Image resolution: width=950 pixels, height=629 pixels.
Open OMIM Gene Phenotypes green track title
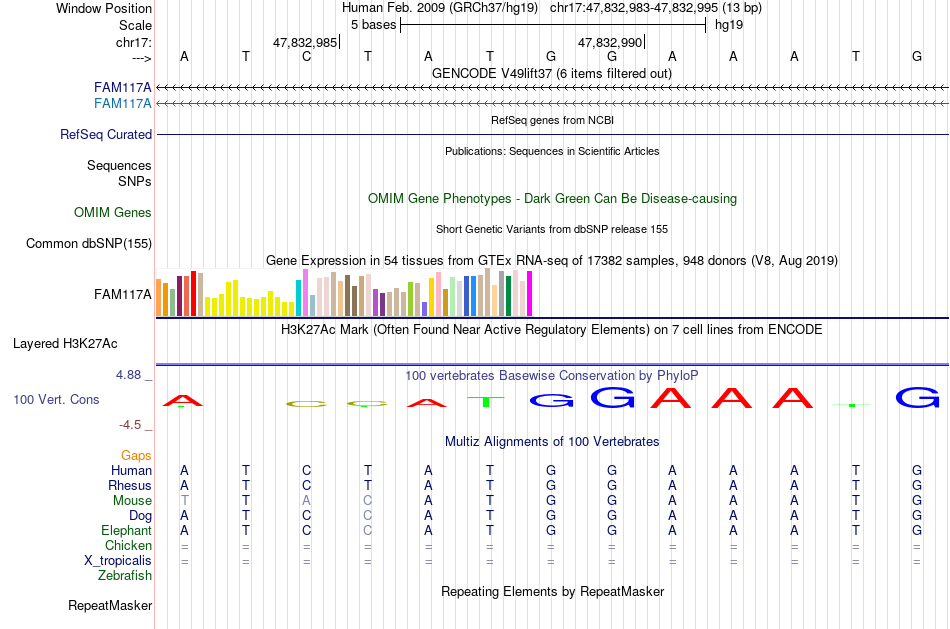tap(552, 199)
